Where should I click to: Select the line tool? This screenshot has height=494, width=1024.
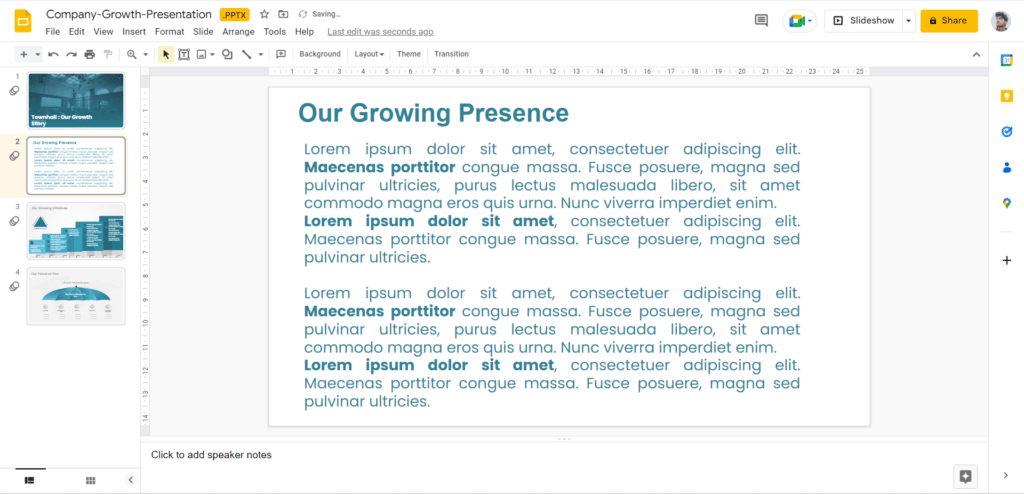pos(247,54)
